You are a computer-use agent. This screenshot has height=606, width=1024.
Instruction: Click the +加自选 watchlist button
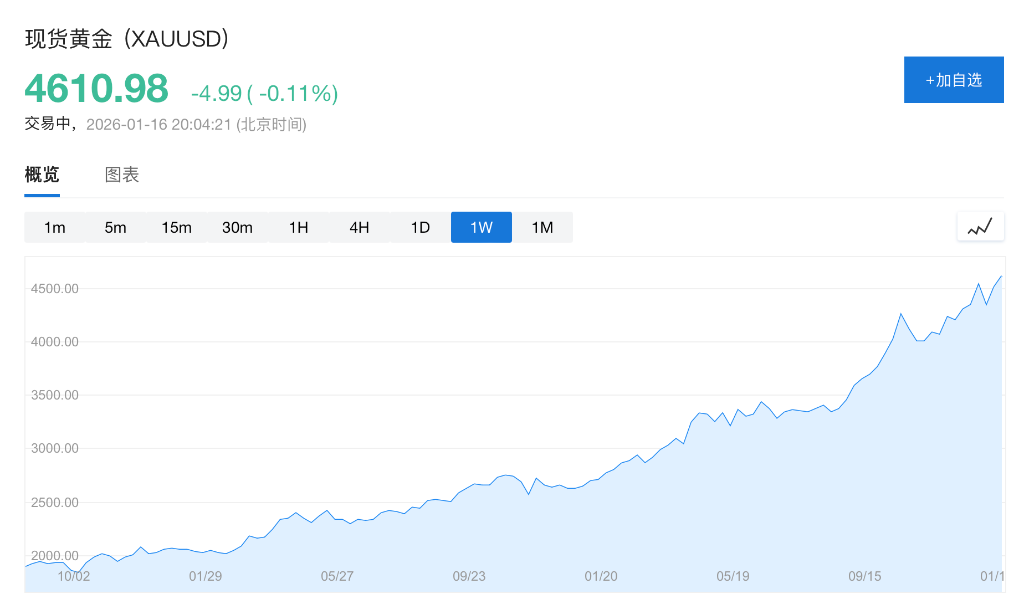[x=953, y=80]
